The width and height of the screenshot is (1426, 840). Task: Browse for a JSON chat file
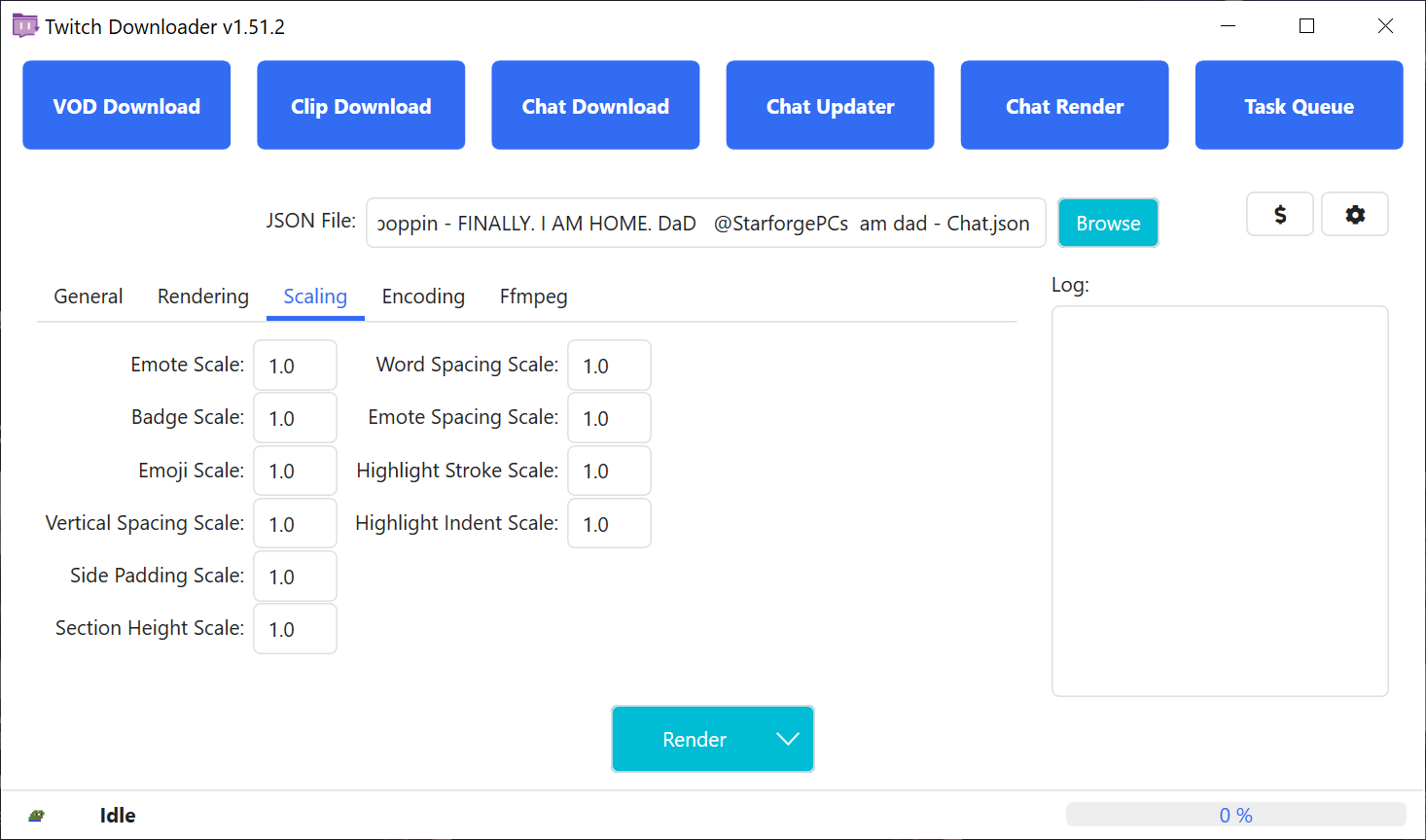pos(1108,223)
